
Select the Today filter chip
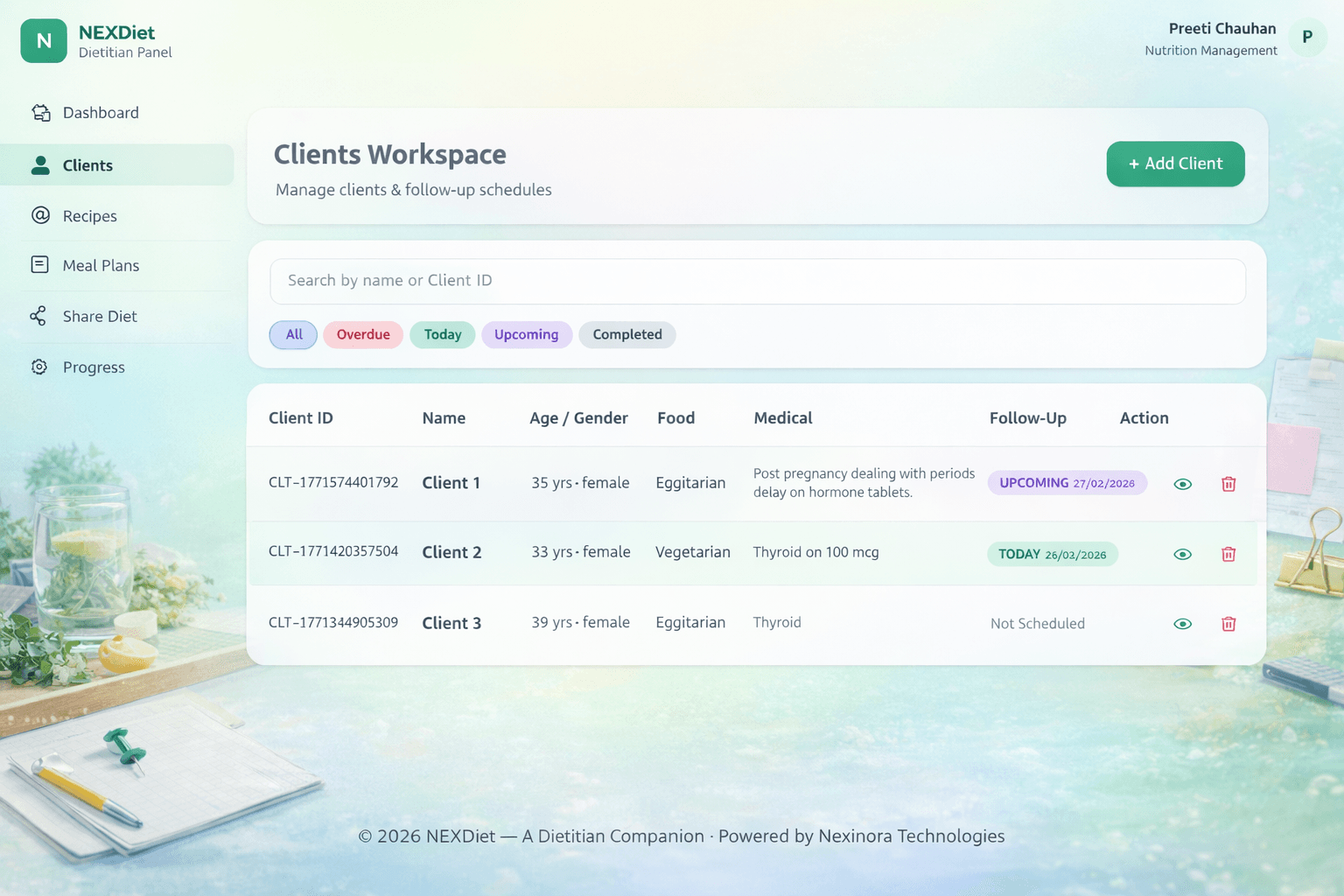pyautogui.click(x=442, y=335)
